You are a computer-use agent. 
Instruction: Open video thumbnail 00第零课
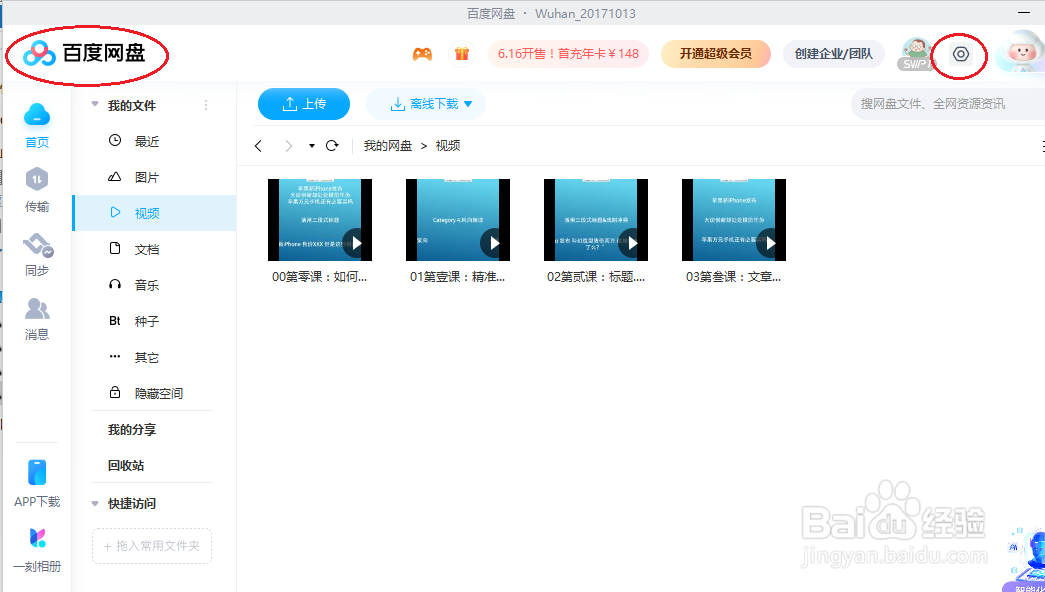[x=320, y=219]
